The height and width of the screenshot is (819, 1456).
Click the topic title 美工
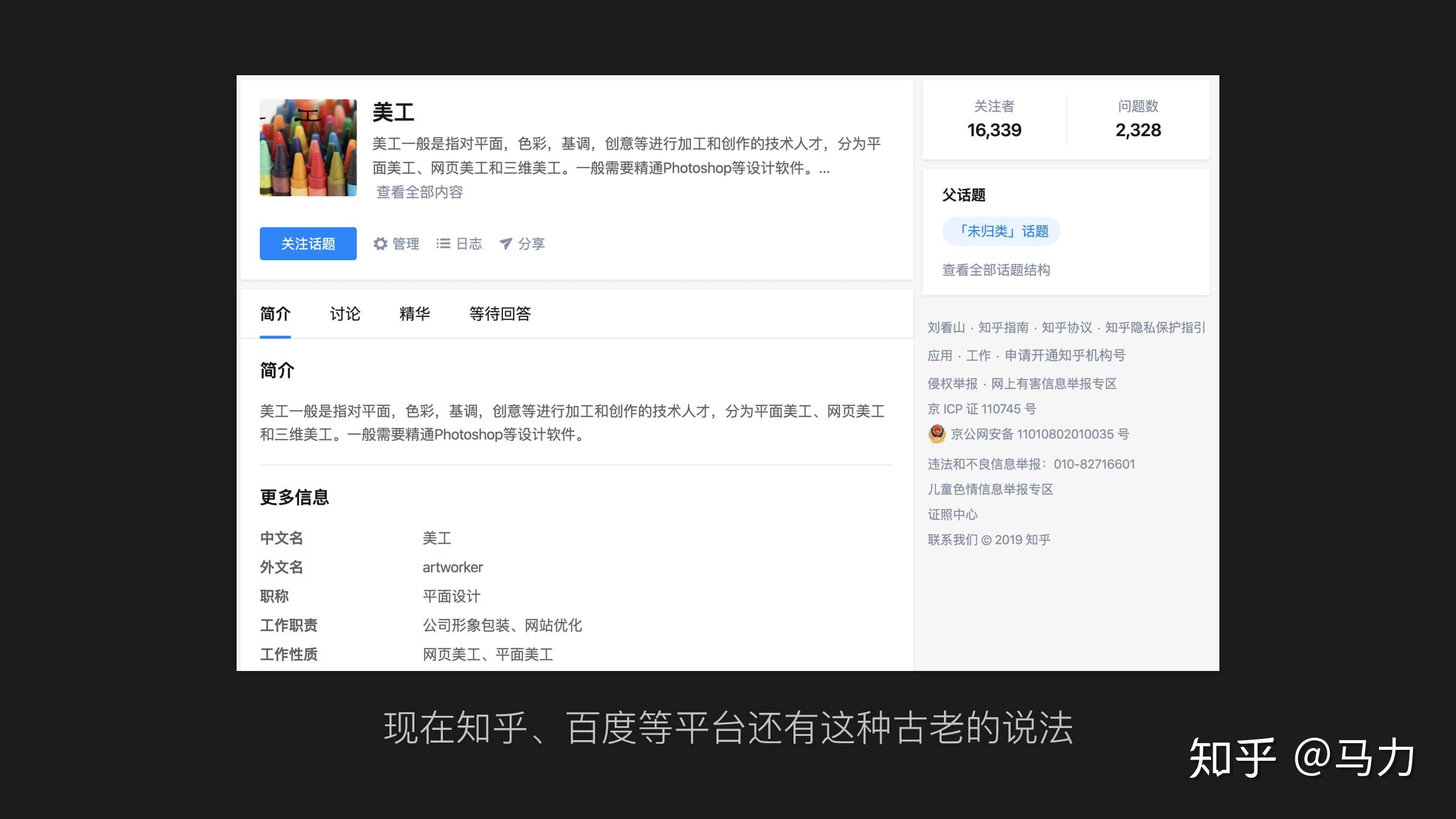click(x=393, y=112)
